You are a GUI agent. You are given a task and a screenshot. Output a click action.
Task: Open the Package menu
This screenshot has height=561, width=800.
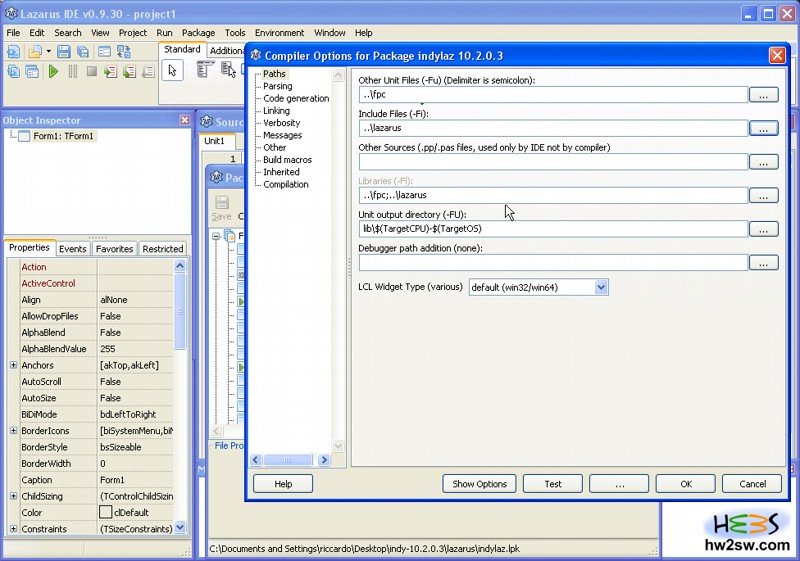click(198, 33)
